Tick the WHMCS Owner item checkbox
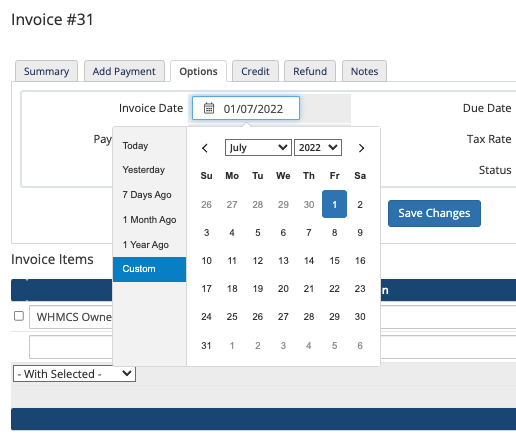Image resolution: width=516 pixels, height=443 pixels. pos(19,316)
